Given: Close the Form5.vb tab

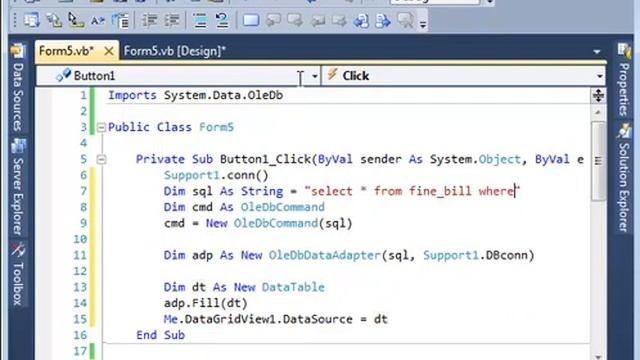Looking at the screenshot, I should click(x=109, y=51).
